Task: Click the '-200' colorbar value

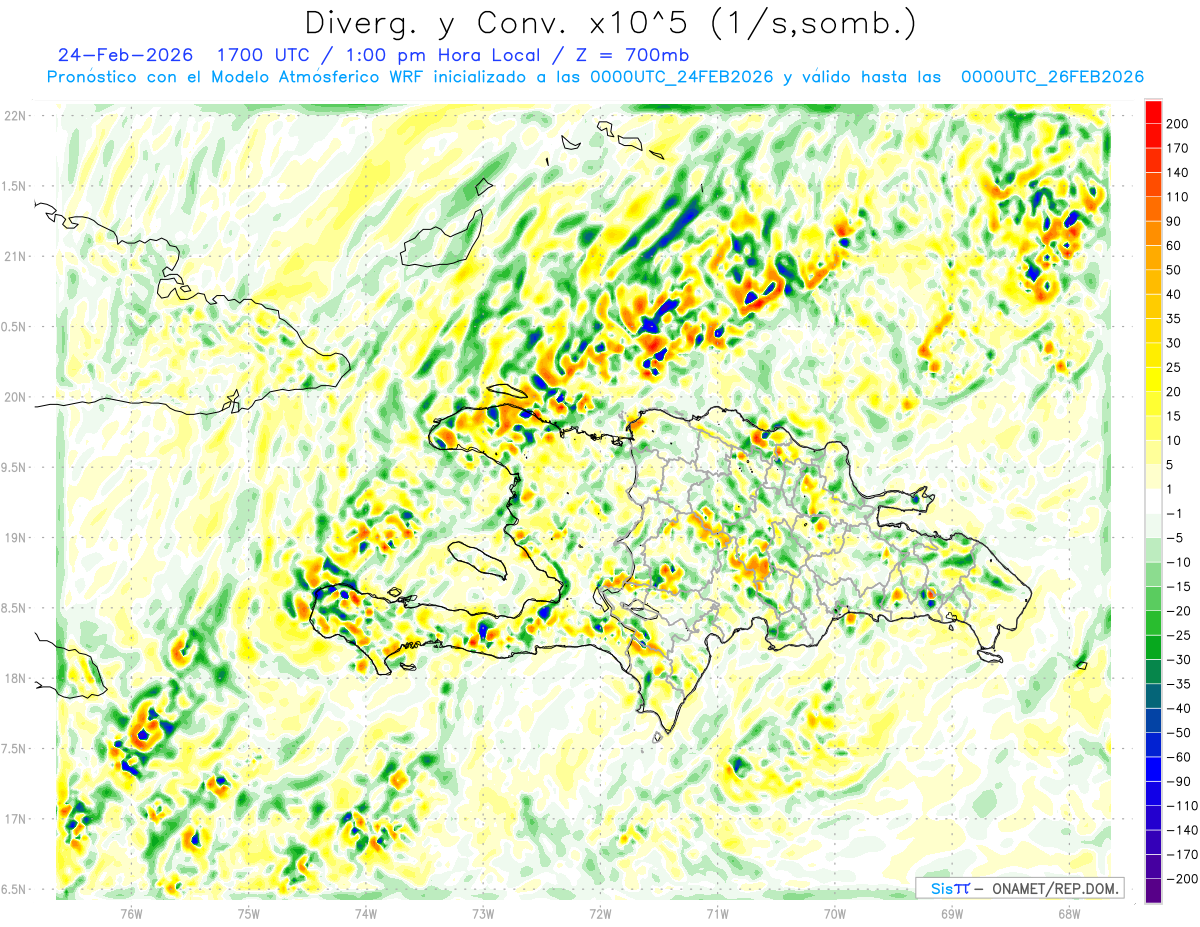Action: point(1184,879)
